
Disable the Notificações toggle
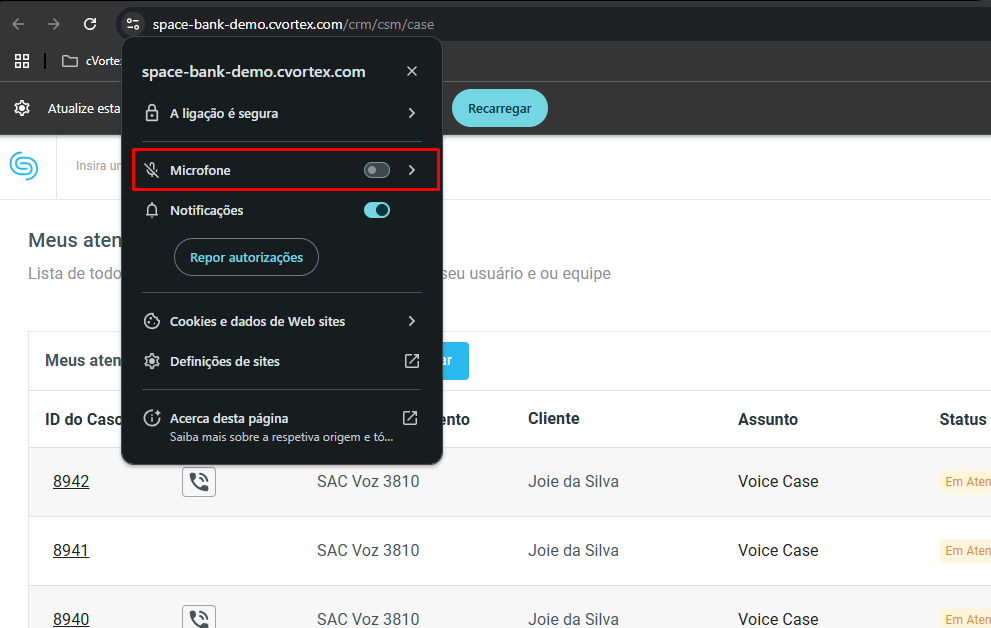[377, 210]
